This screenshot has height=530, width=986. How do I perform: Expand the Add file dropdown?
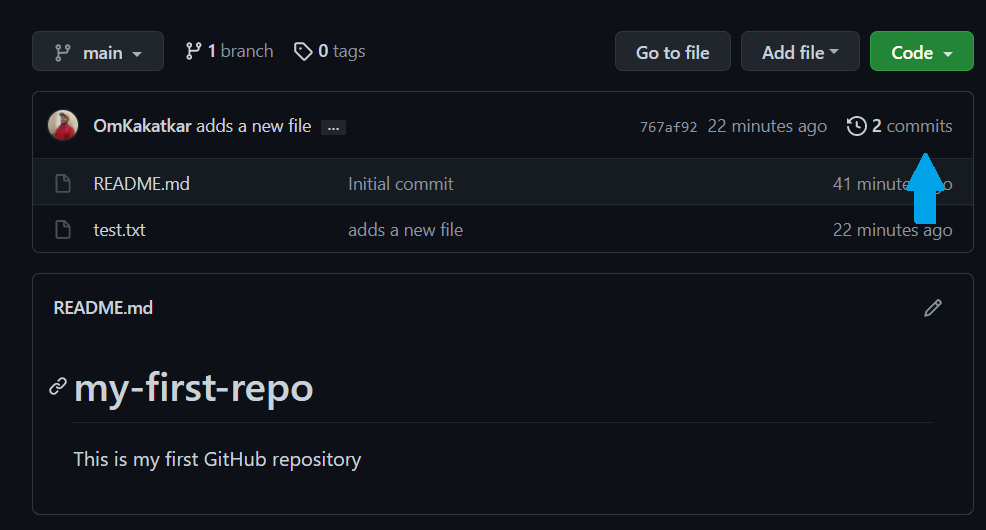coord(800,52)
